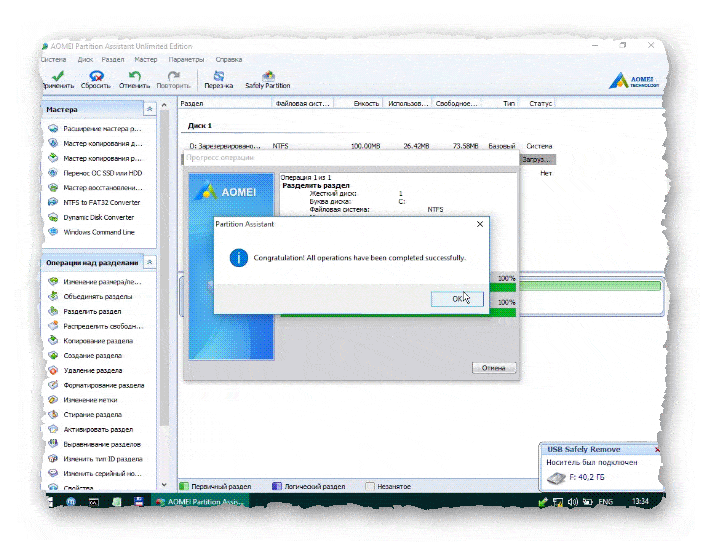Screen dimensions: 704x544
Task: Click the Отмена button in progress window
Action: (x=493, y=368)
